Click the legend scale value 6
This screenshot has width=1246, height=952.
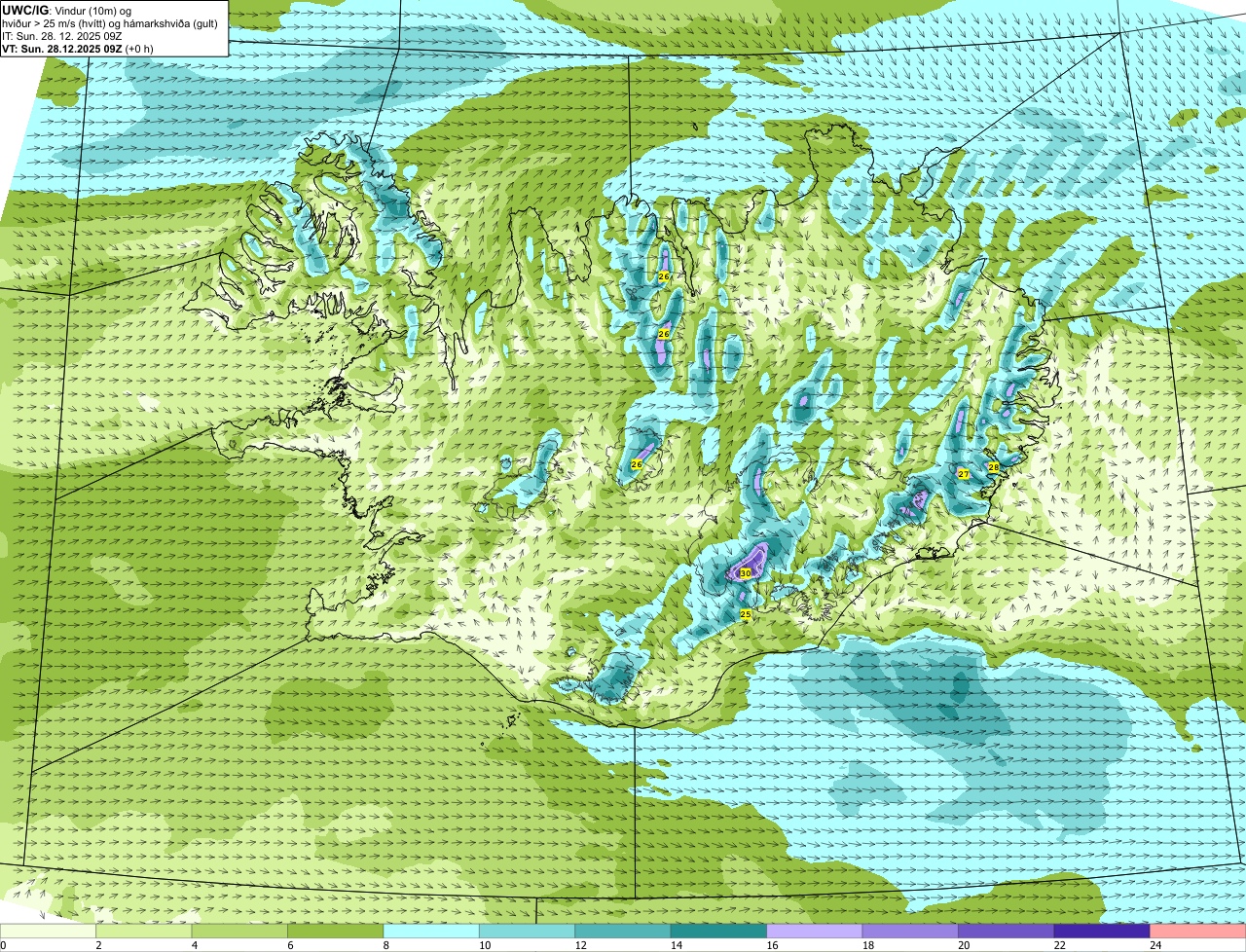point(290,945)
